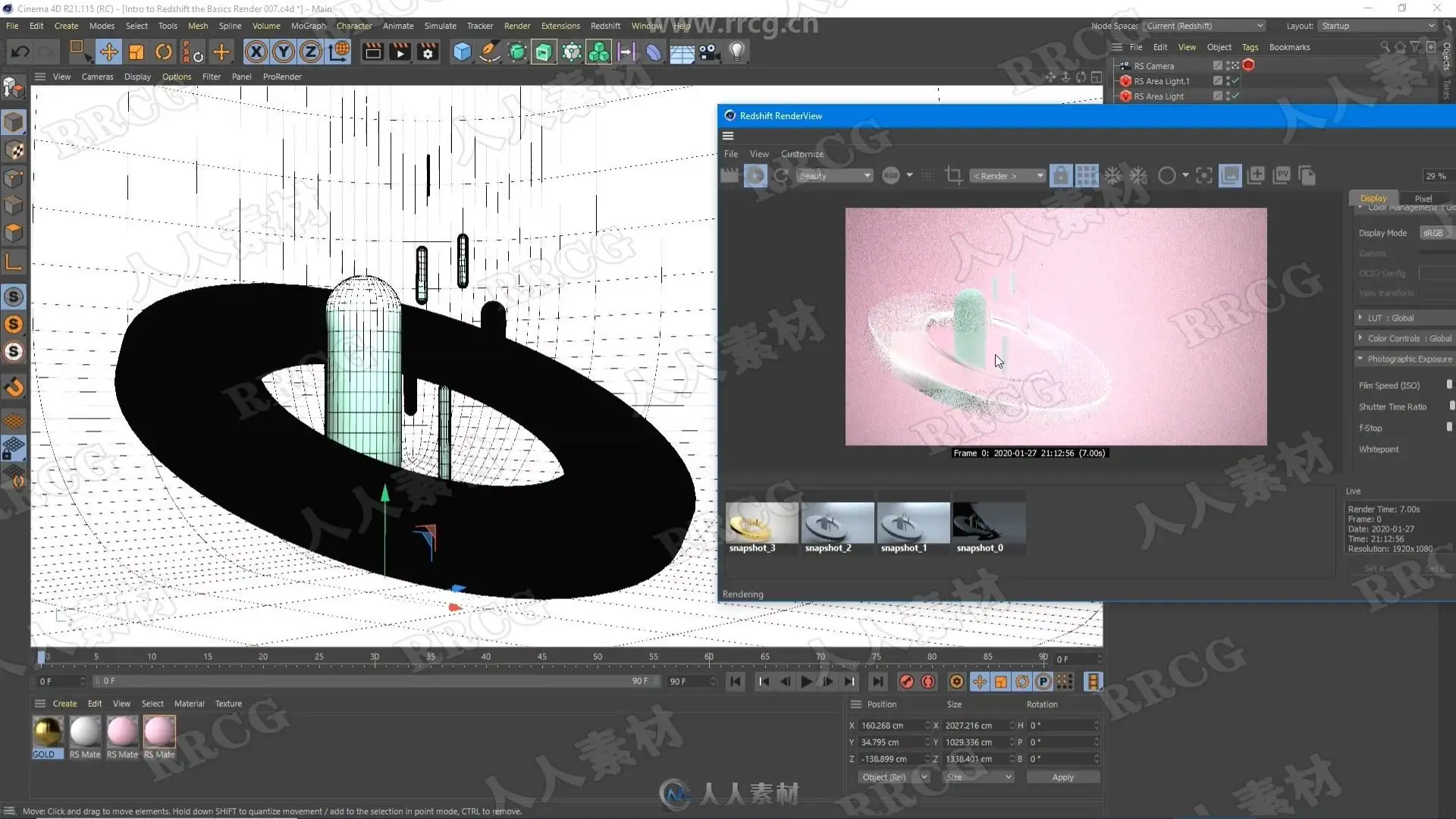Click the Cube primitive icon

pyautogui.click(x=462, y=52)
